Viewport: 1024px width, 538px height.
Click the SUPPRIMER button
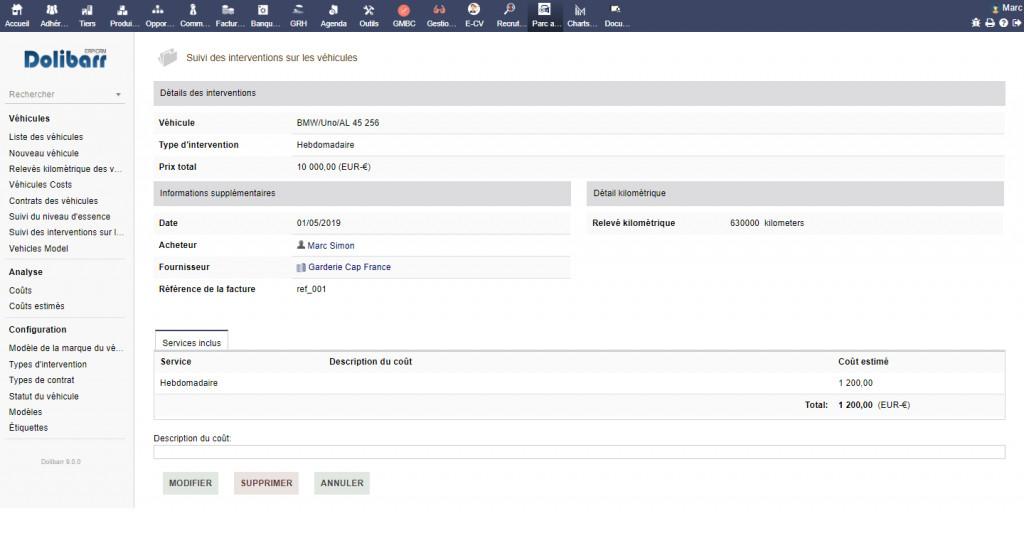(x=266, y=483)
